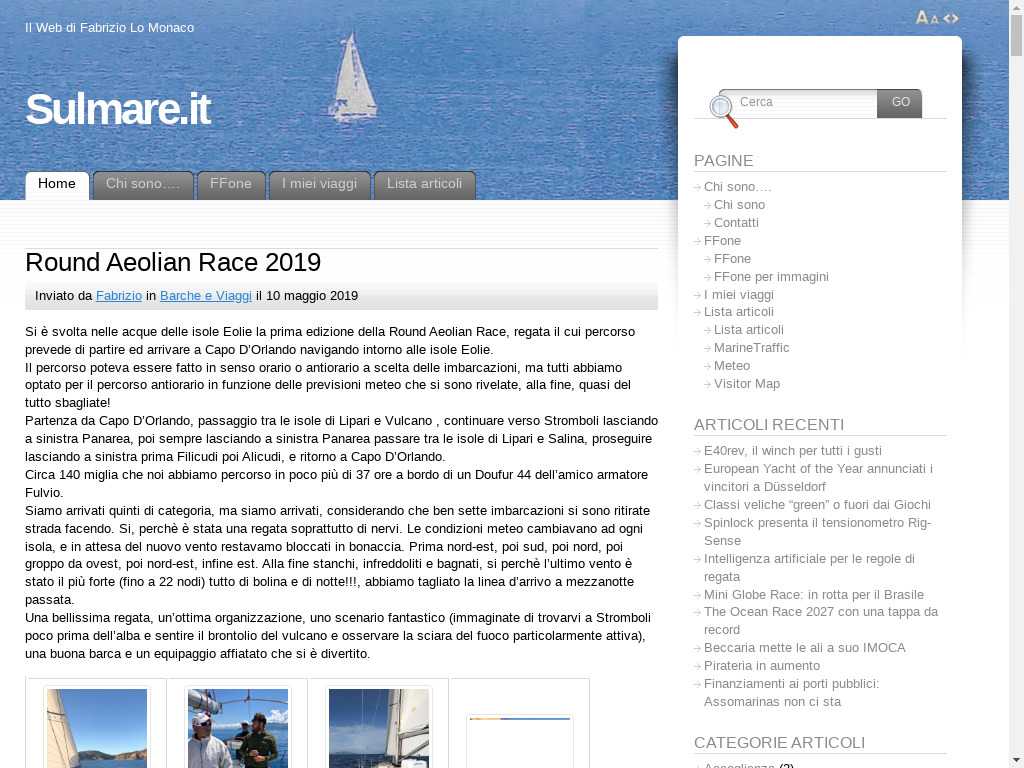Click the magnifying glass search icon
Image resolution: width=1024 pixels, height=768 pixels.
723,110
